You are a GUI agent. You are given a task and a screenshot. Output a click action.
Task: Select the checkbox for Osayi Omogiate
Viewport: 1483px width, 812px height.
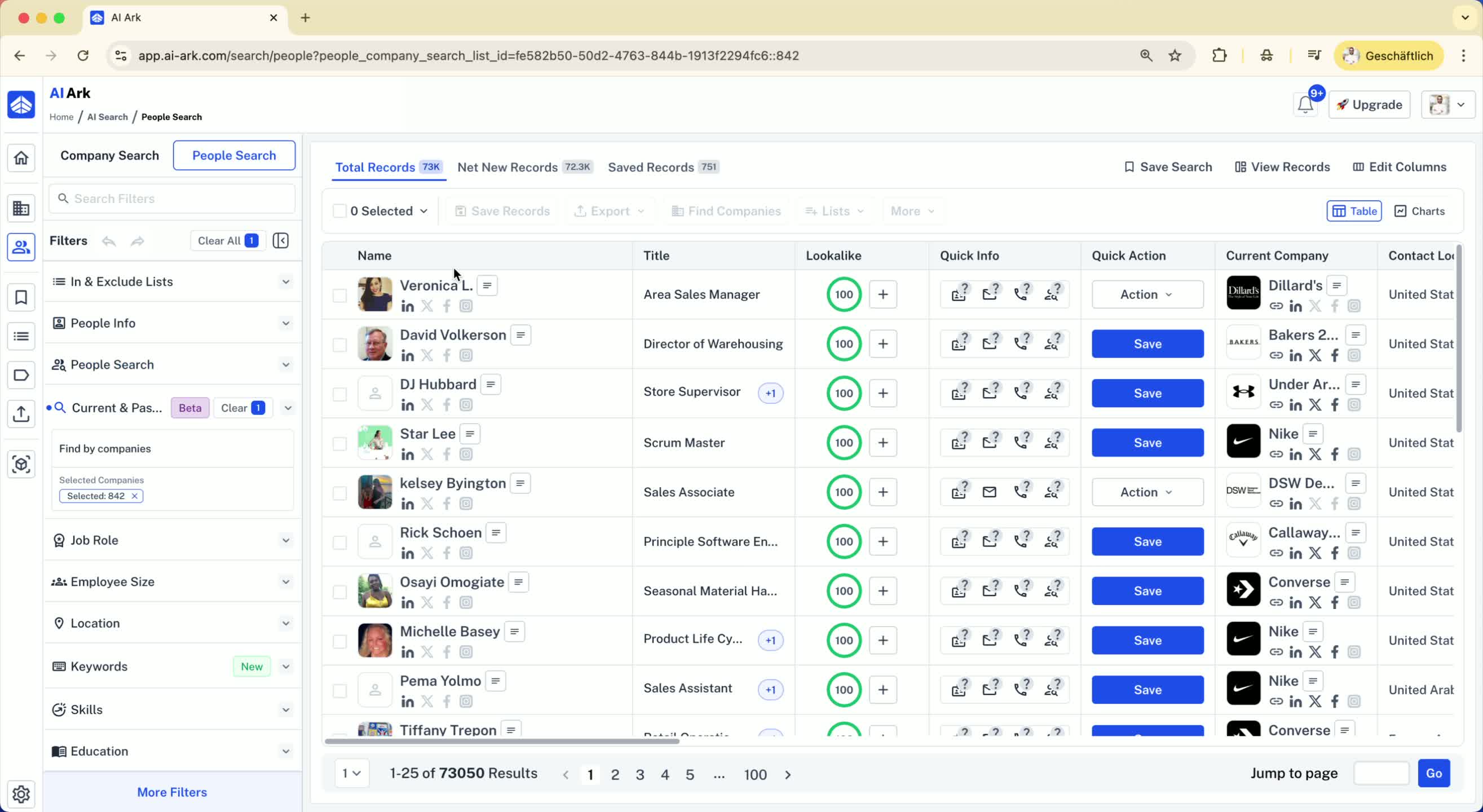click(x=339, y=592)
